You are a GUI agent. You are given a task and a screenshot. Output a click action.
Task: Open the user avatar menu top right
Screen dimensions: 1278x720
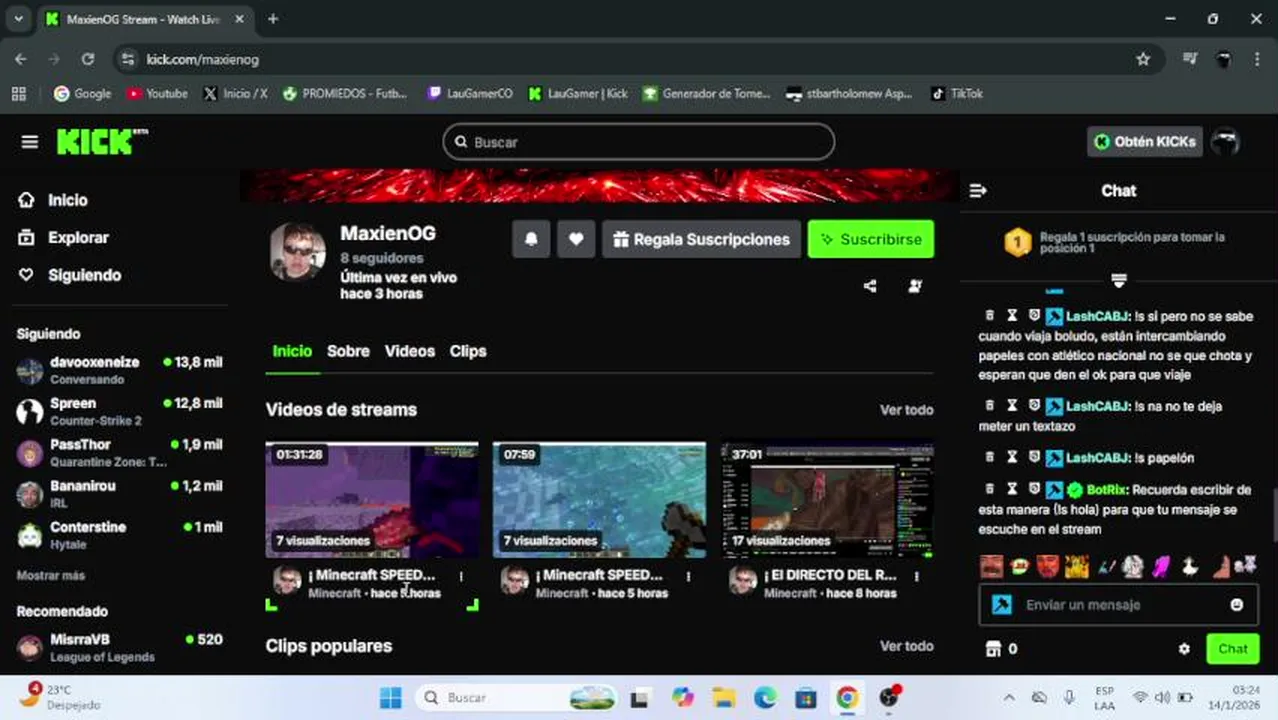coord(1225,142)
